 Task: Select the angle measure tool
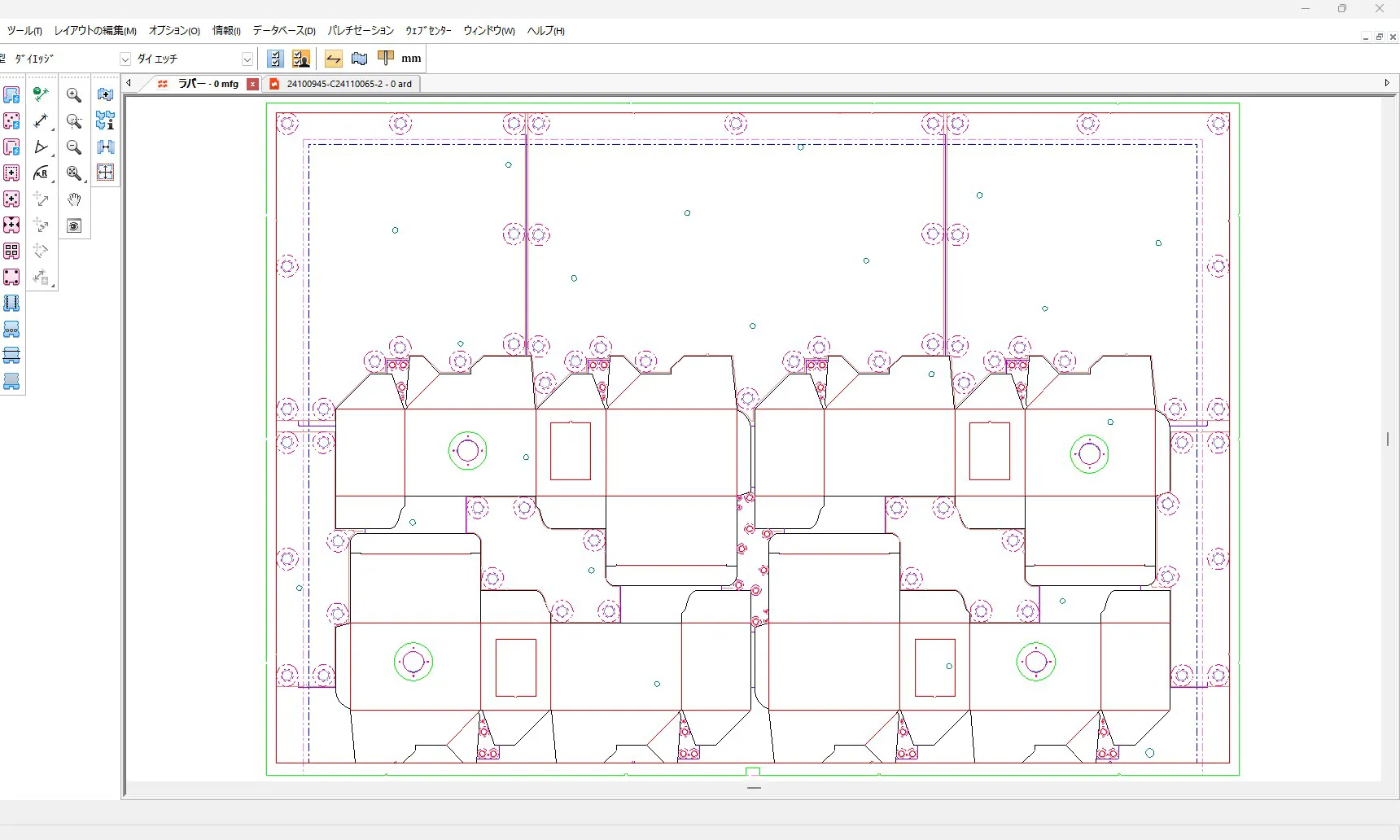41,147
